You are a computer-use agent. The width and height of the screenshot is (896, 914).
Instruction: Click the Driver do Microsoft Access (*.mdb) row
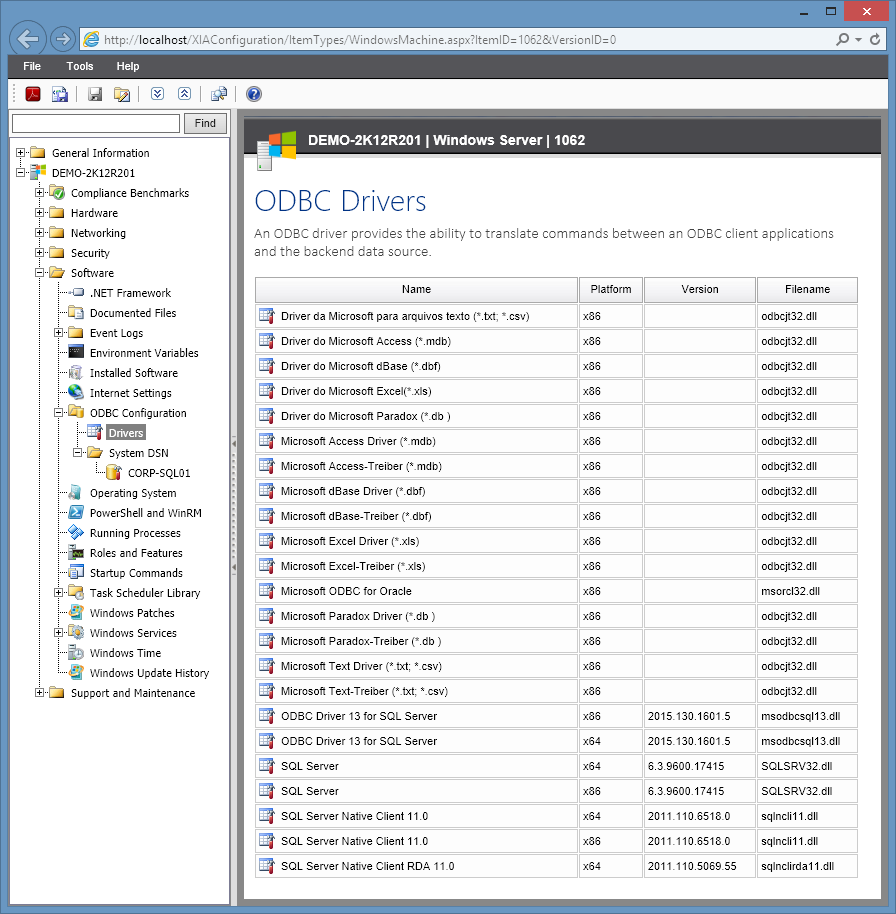click(x=556, y=341)
